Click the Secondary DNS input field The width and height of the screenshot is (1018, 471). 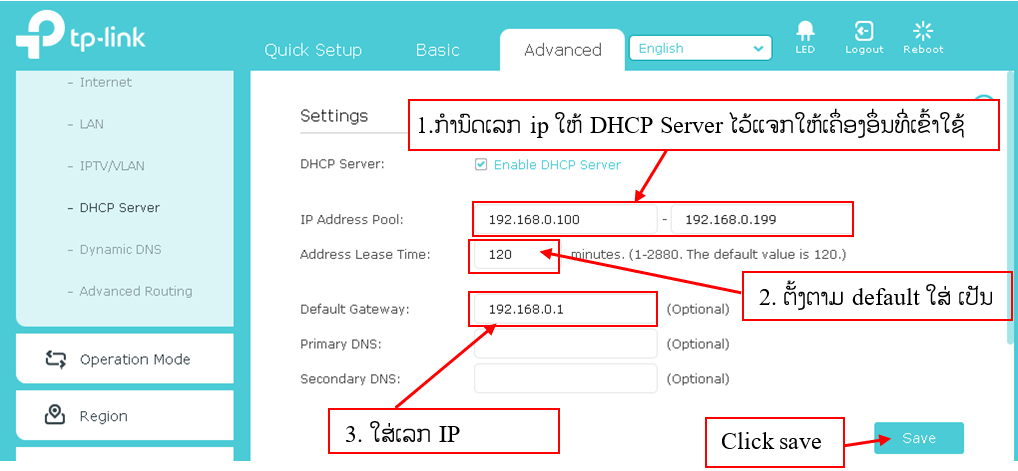coord(565,379)
